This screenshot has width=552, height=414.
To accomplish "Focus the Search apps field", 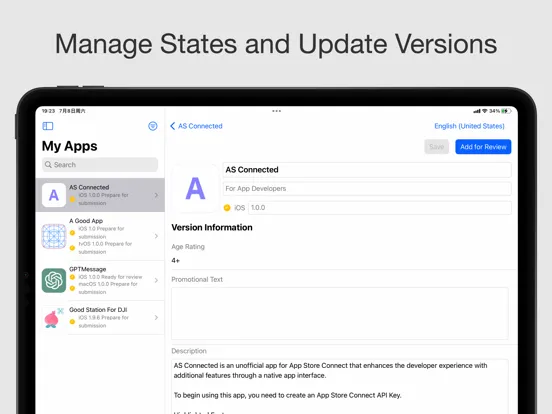I will point(100,164).
